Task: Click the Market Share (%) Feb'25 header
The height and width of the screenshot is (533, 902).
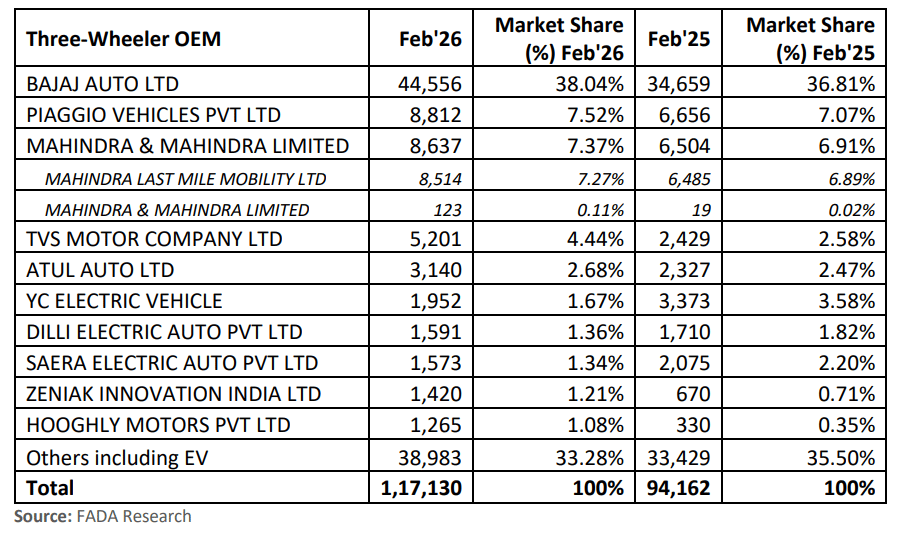Action: tap(810, 39)
